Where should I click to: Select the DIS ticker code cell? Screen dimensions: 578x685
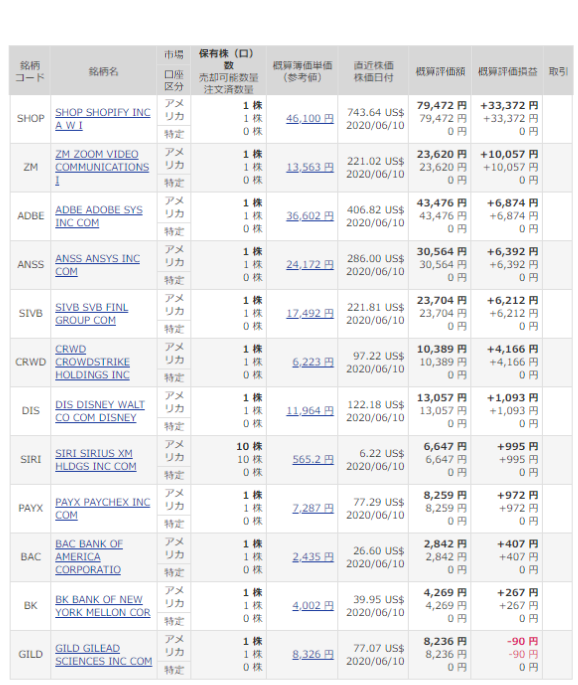click(x=30, y=411)
